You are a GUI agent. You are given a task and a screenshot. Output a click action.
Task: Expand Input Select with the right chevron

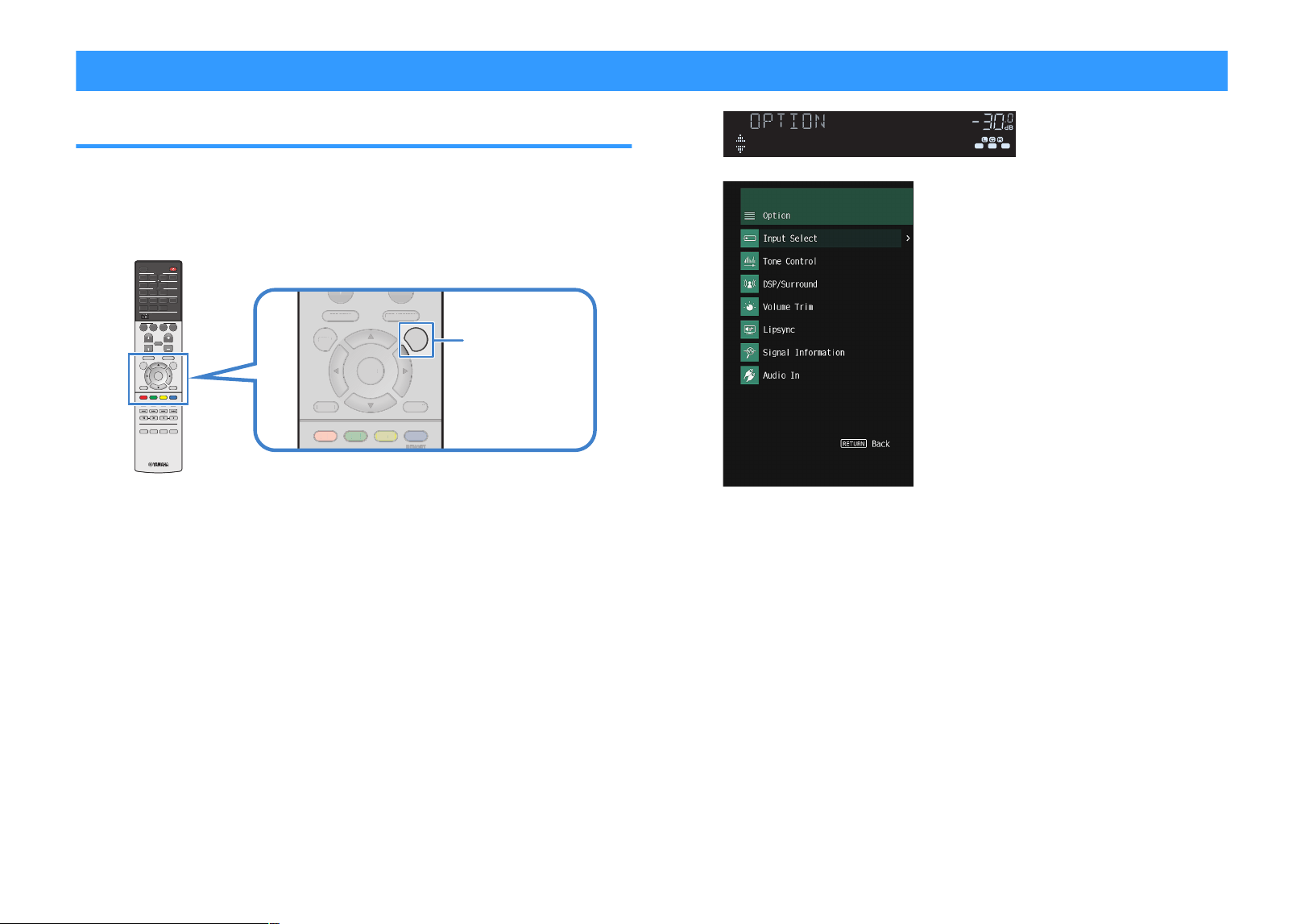click(x=908, y=238)
